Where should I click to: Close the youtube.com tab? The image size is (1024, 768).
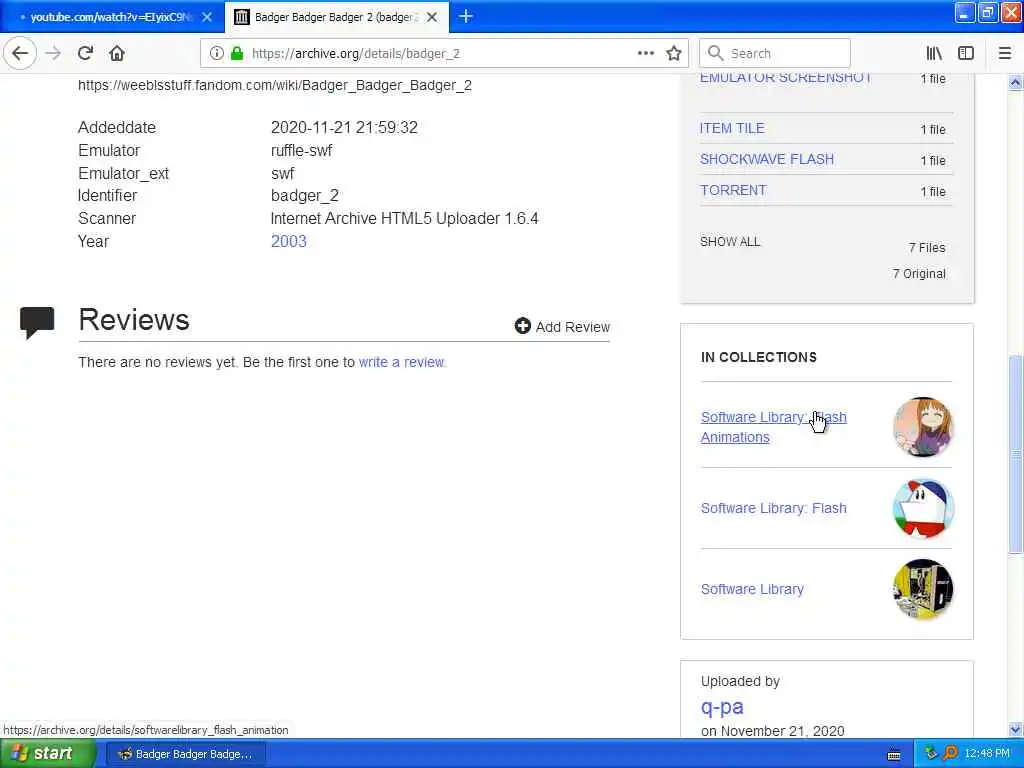click(207, 17)
